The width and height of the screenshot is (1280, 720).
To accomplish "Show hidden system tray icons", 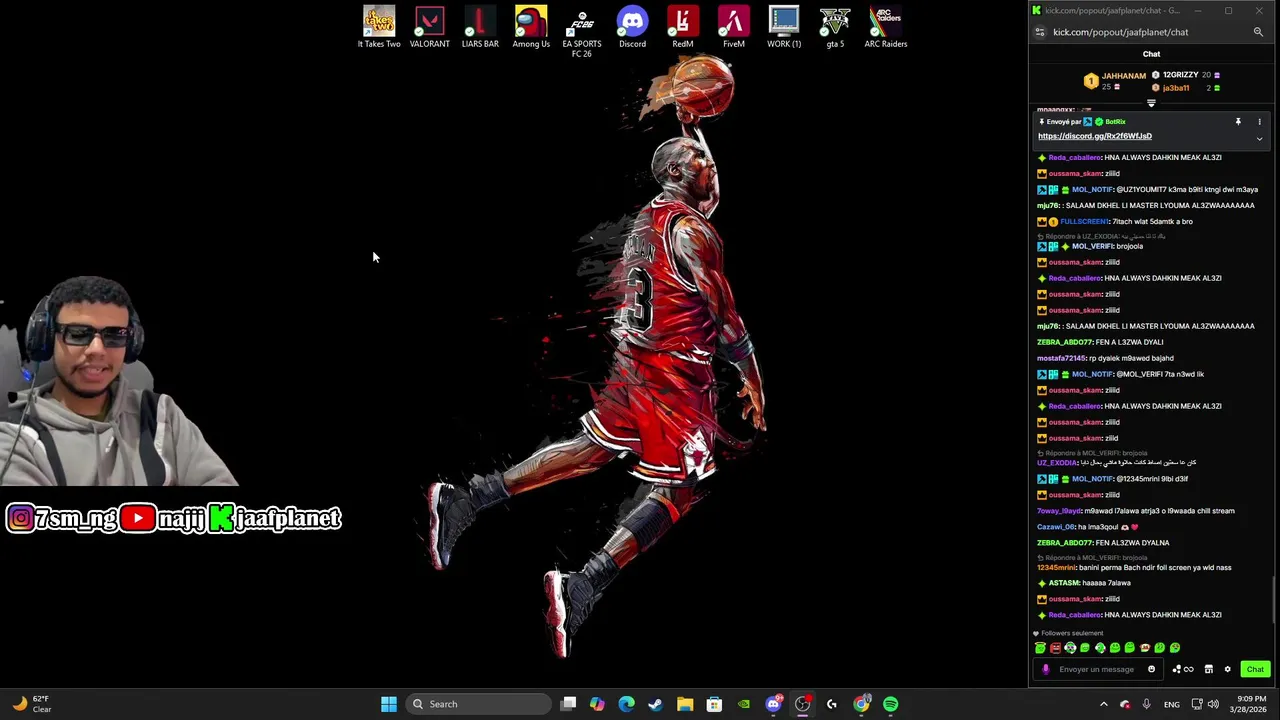I will click(x=1104, y=704).
